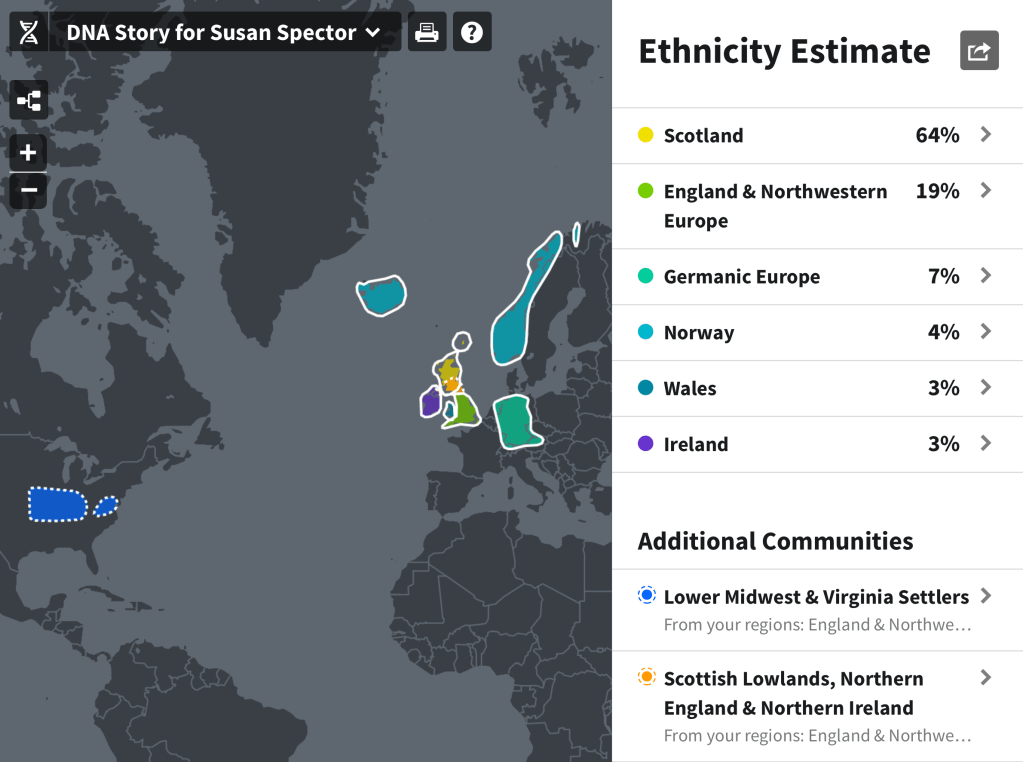Click the yellow Scotland color dot

point(646,135)
